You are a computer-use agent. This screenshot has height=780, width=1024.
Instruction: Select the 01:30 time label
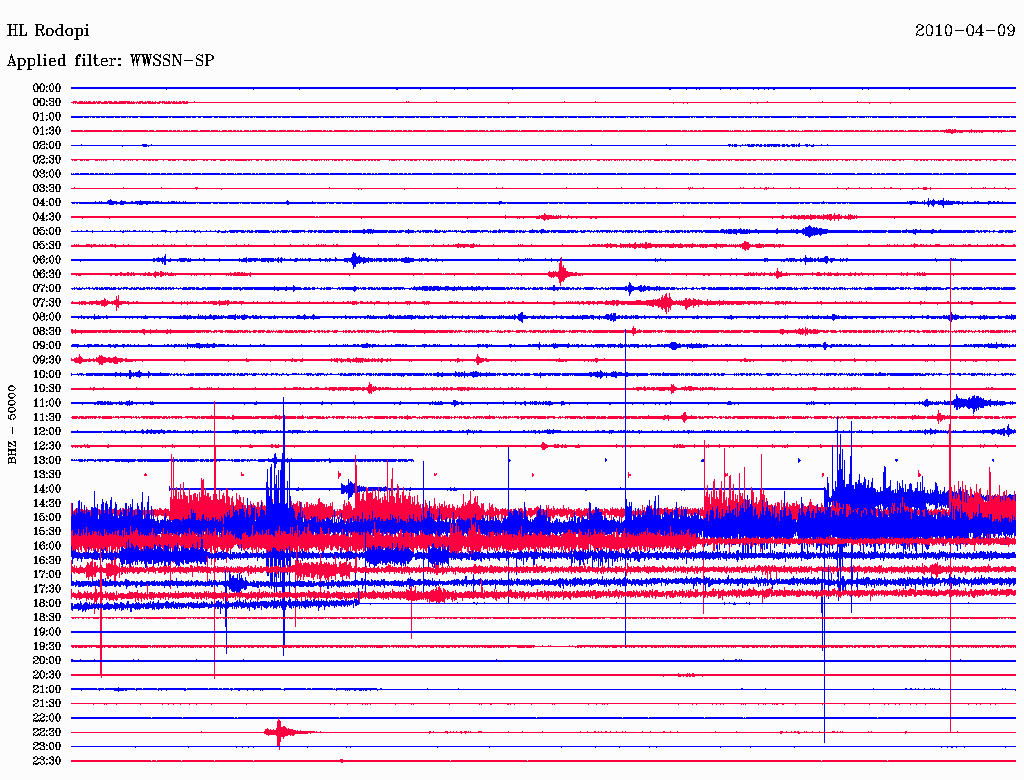tap(47, 131)
